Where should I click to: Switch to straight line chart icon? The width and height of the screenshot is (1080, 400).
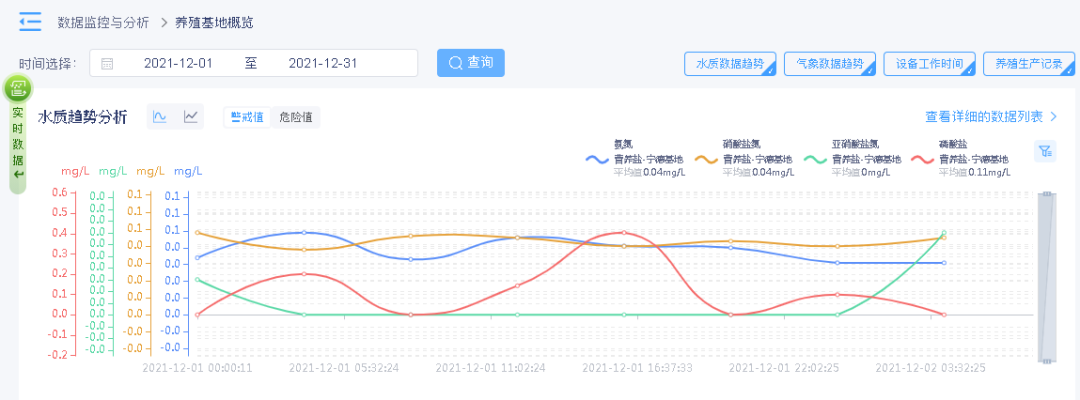click(x=191, y=117)
